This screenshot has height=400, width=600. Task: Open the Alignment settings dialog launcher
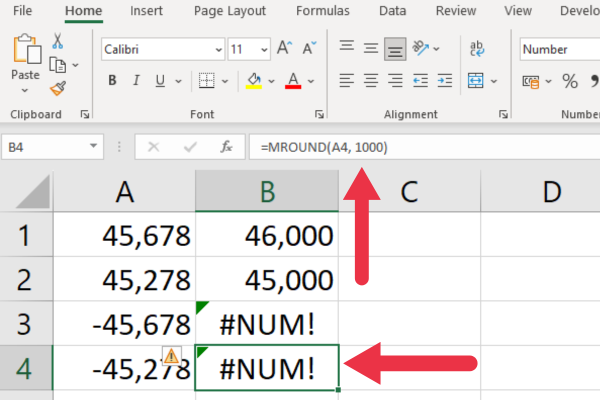click(503, 114)
